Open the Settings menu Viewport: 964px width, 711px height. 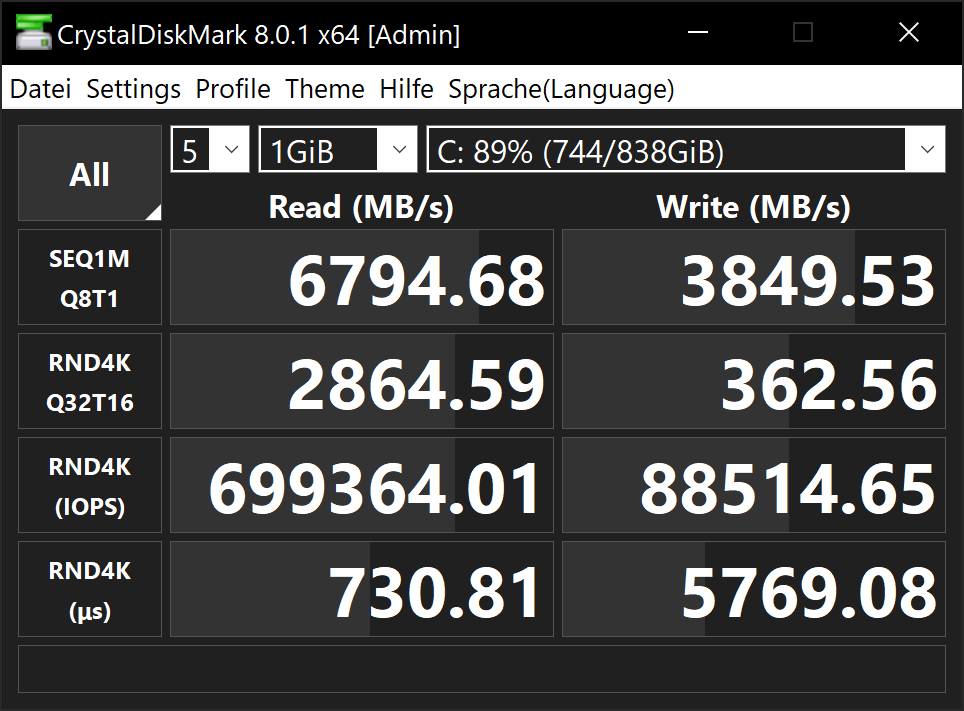coord(133,89)
